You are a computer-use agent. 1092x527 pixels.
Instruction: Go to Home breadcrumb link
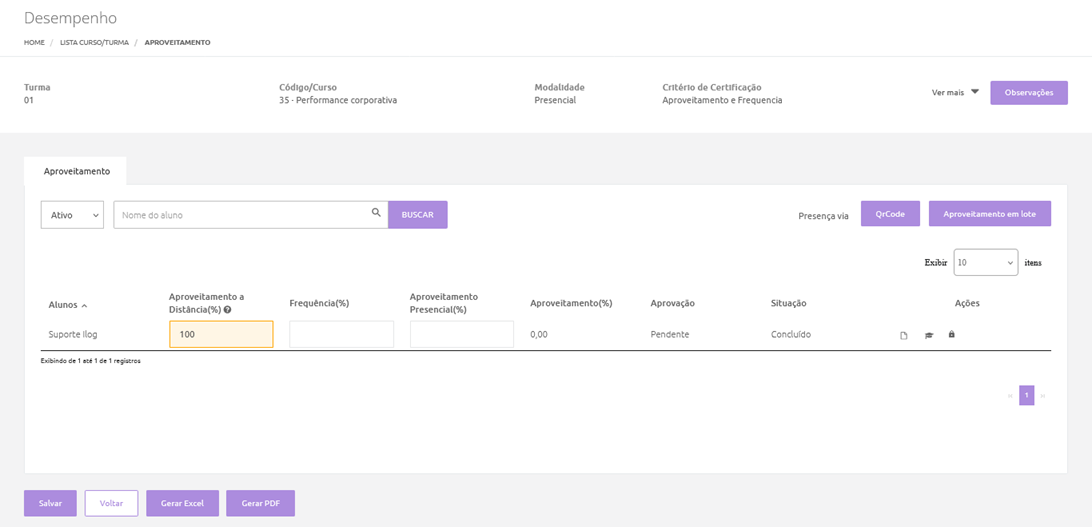click(x=34, y=43)
